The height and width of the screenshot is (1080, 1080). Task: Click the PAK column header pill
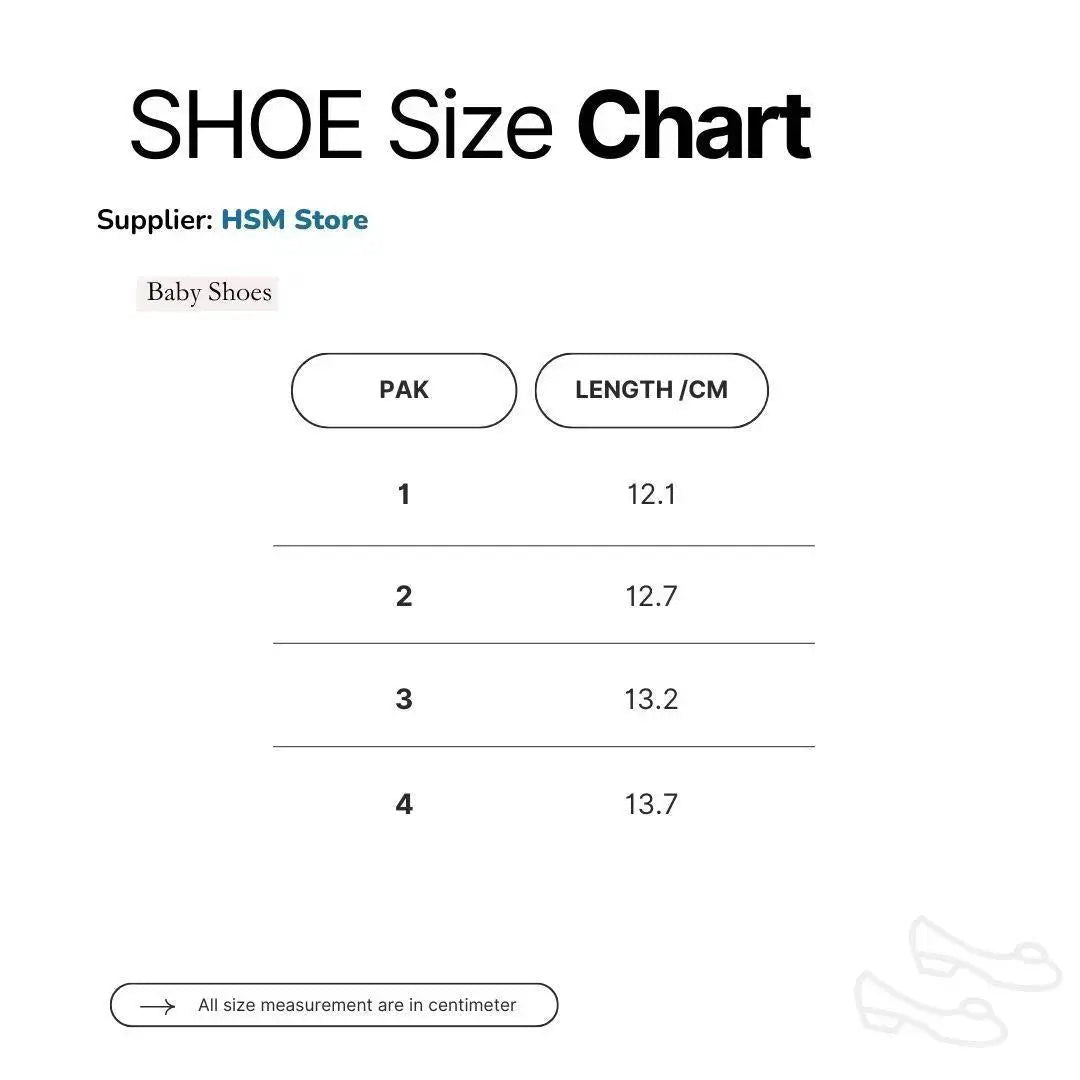tap(404, 390)
